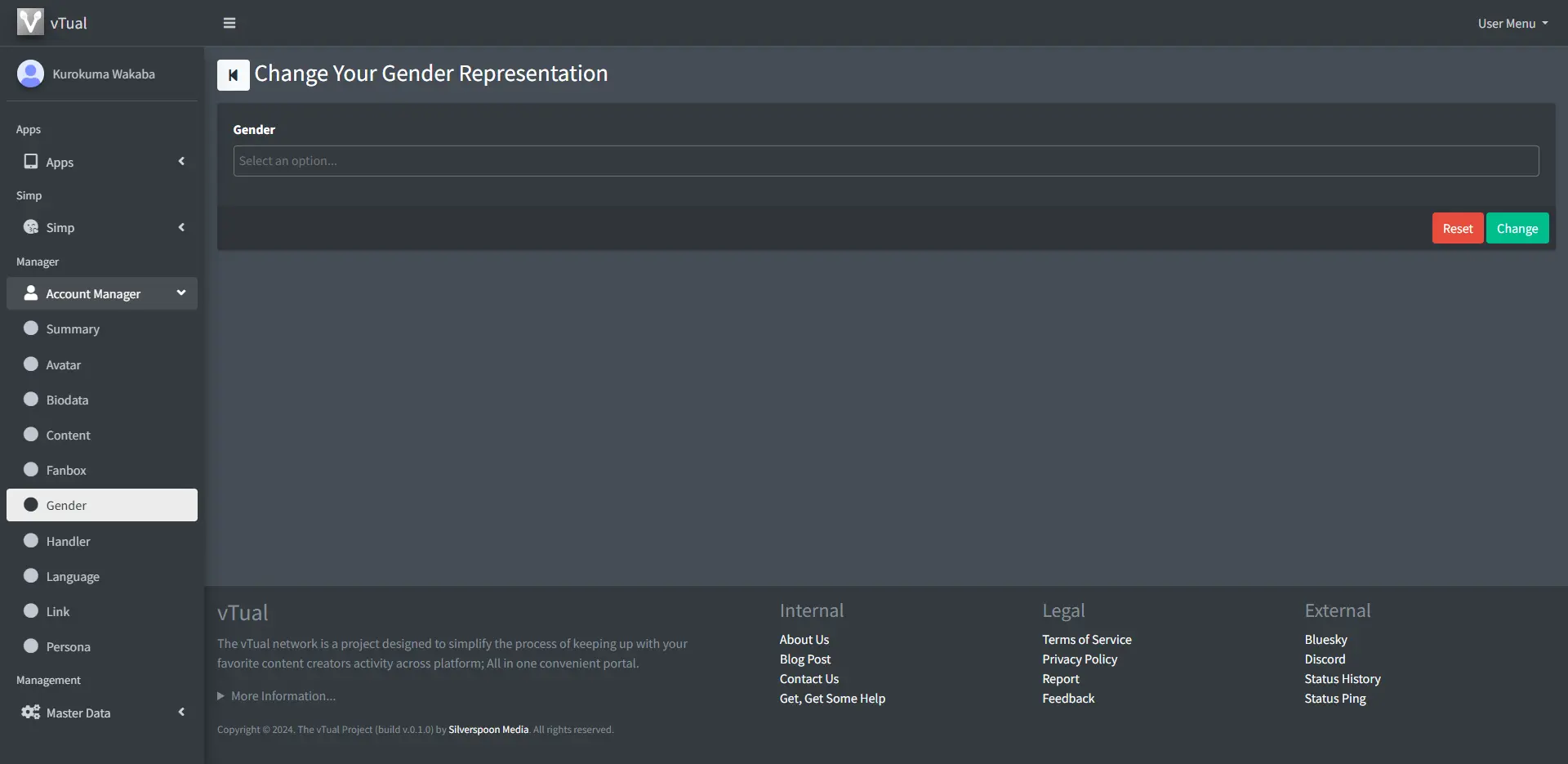This screenshot has width=1568, height=764.
Task: Click the Master Data gears icon
Action: click(31, 713)
